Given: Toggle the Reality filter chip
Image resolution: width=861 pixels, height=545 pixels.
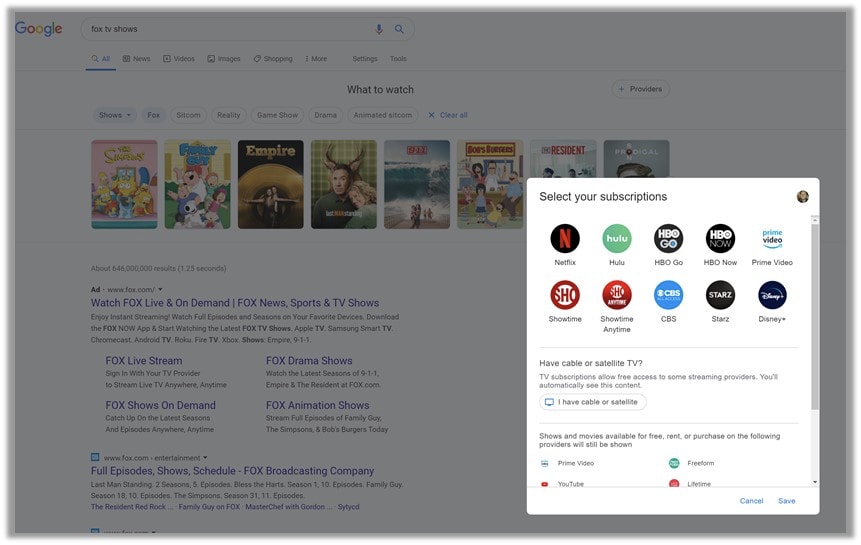Looking at the screenshot, I should (228, 115).
